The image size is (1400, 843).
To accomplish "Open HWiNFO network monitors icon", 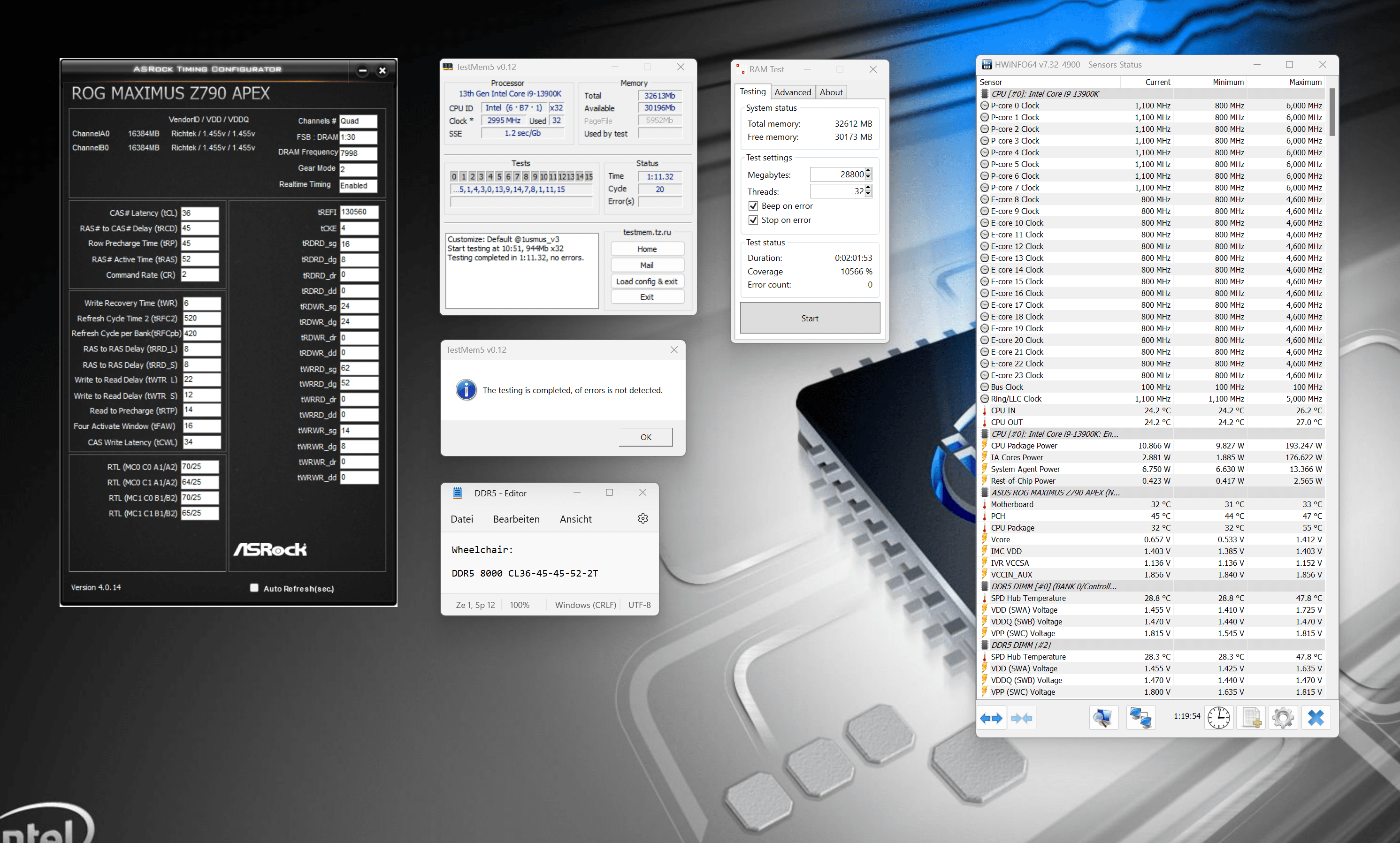I will (x=1140, y=718).
